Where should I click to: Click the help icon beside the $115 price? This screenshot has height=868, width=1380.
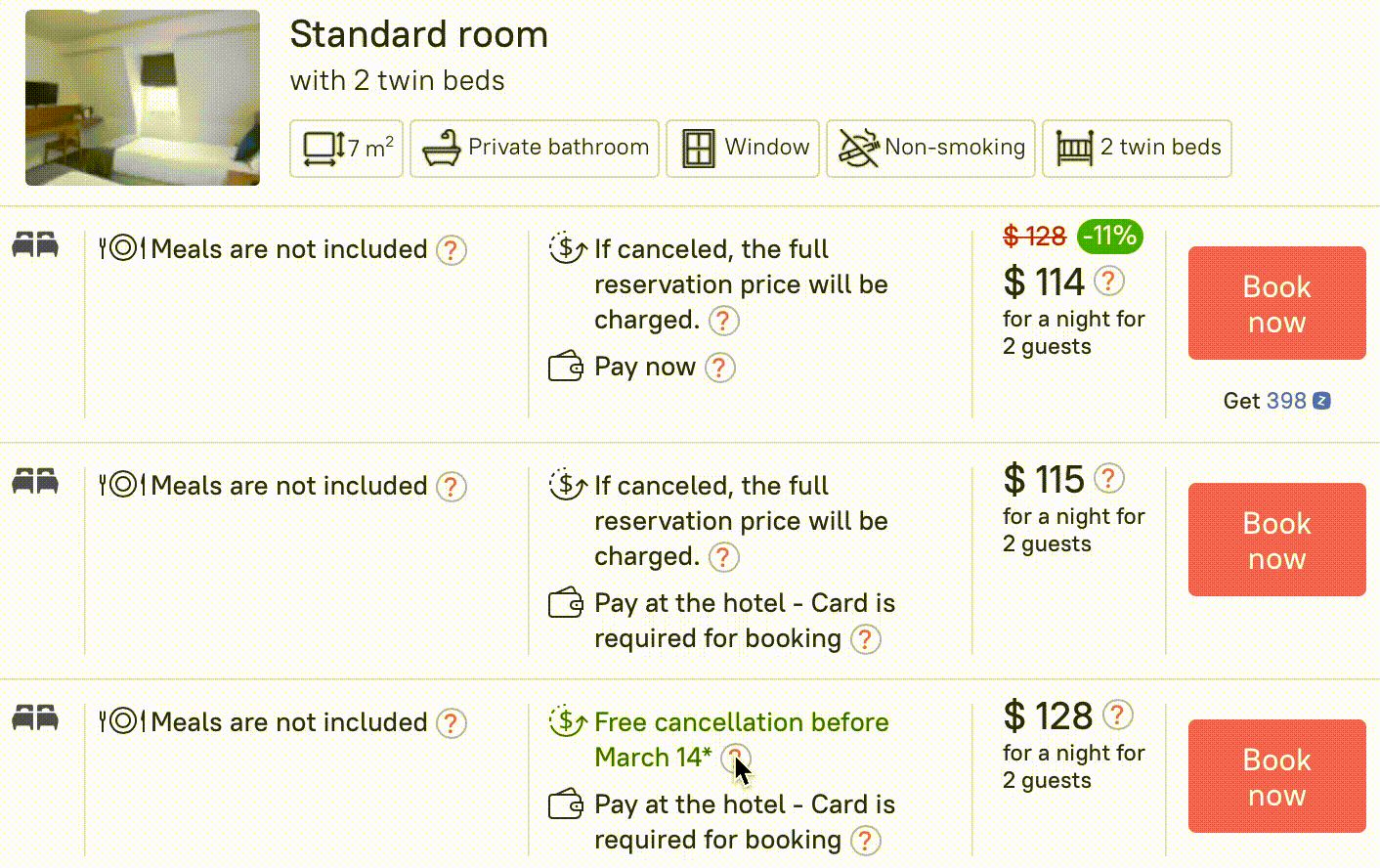pos(1108,479)
